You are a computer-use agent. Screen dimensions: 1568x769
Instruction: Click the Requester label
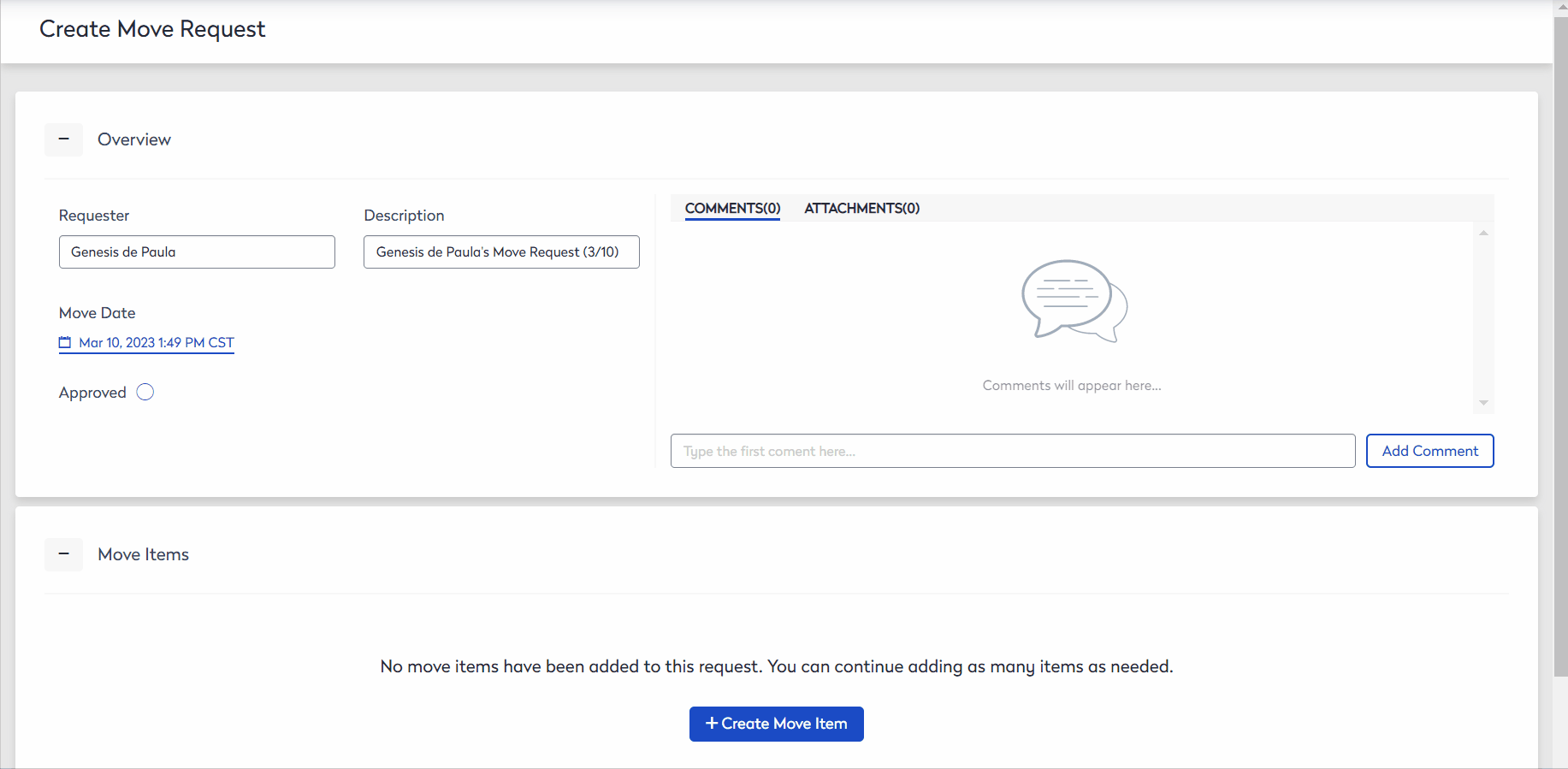(x=94, y=216)
